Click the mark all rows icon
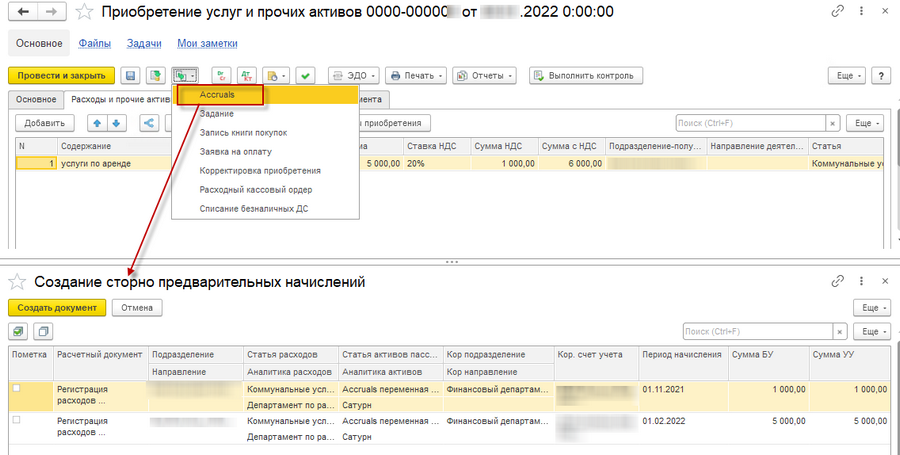 coord(19,331)
